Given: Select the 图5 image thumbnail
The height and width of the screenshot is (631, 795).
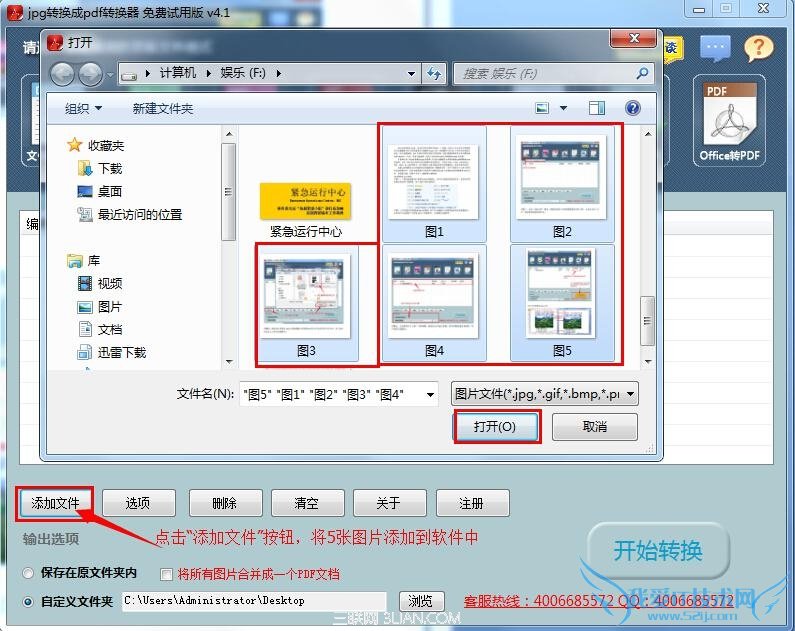Looking at the screenshot, I should click(x=562, y=303).
